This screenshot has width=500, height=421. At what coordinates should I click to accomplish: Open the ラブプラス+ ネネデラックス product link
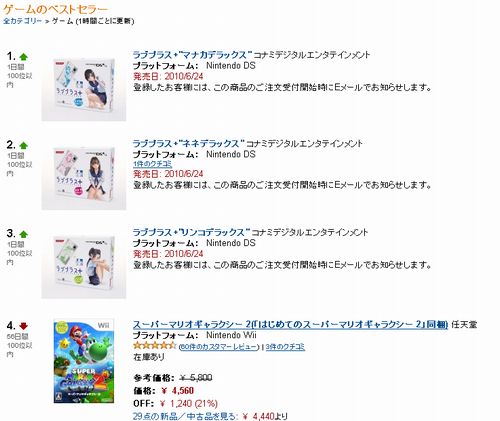[189, 144]
